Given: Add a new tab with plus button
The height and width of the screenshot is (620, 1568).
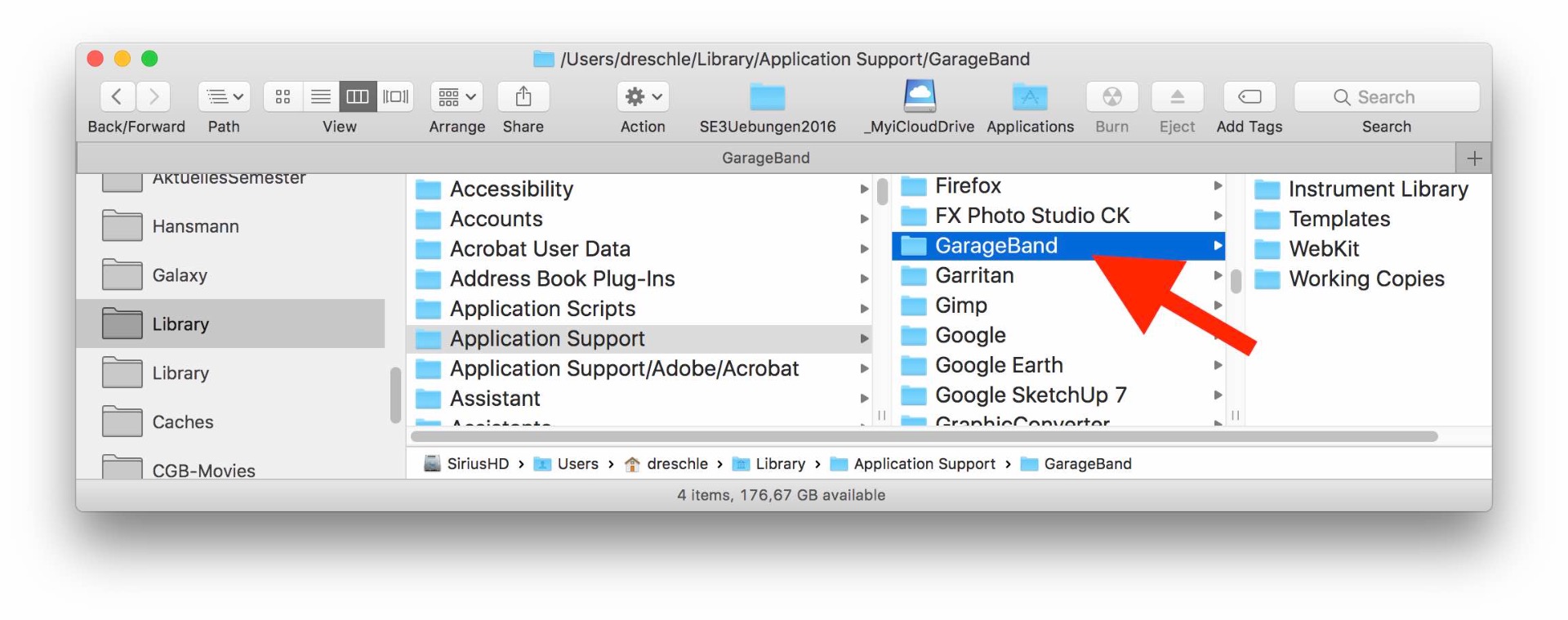Looking at the screenshot, I should point(1474,158).
